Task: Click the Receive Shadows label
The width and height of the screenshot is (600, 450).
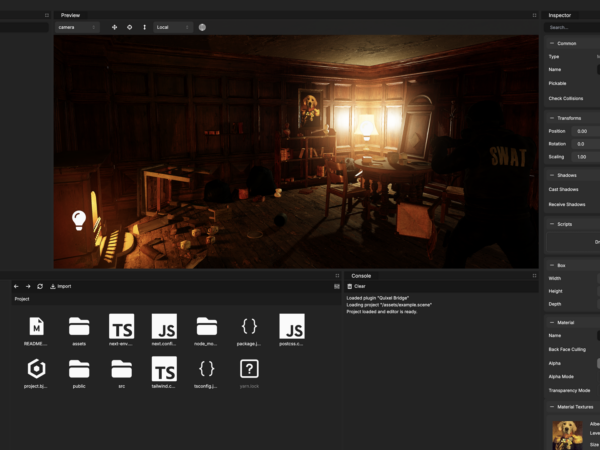Action: click(567, 204)
